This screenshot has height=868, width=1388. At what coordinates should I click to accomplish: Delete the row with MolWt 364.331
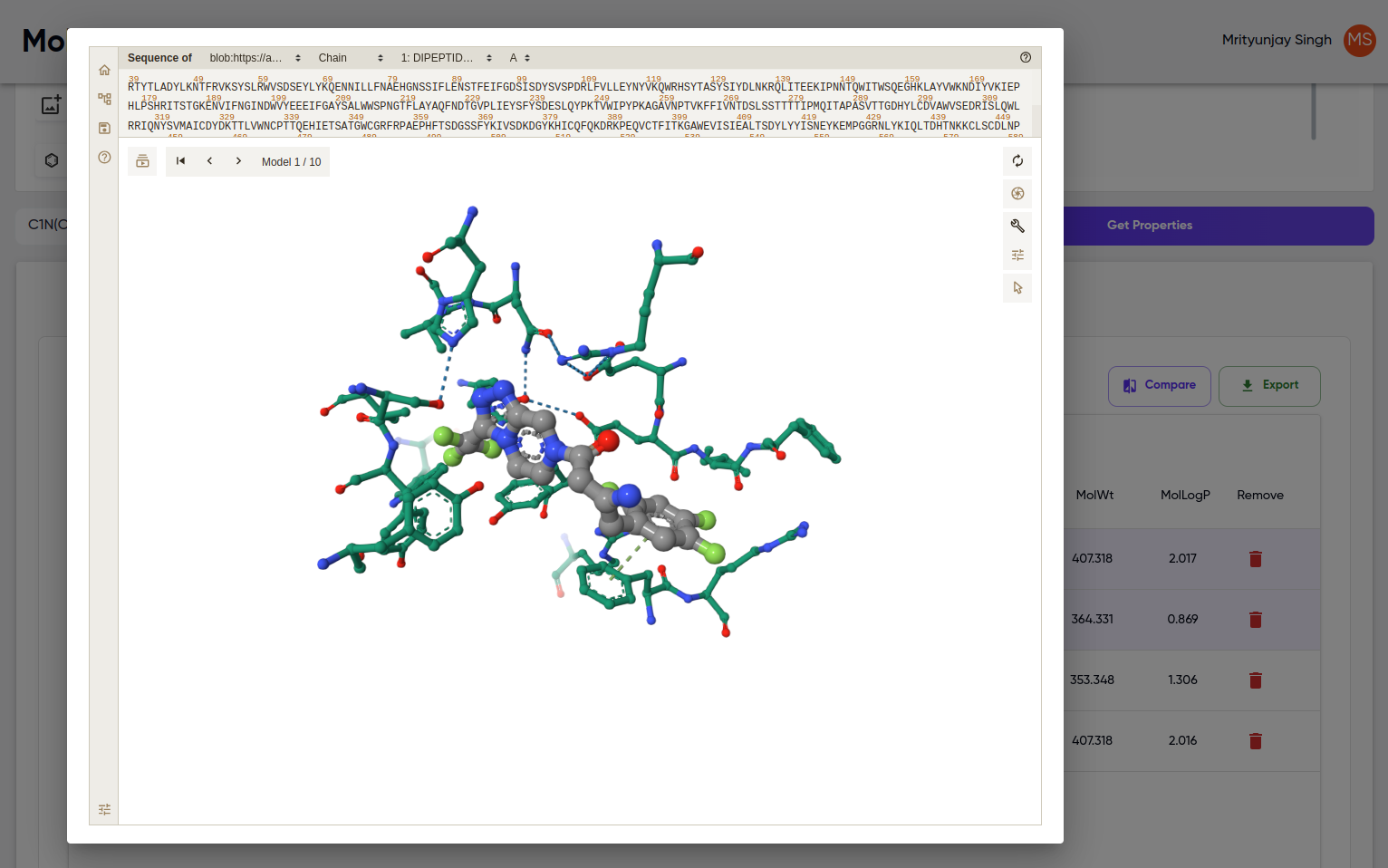point(1256,620)
